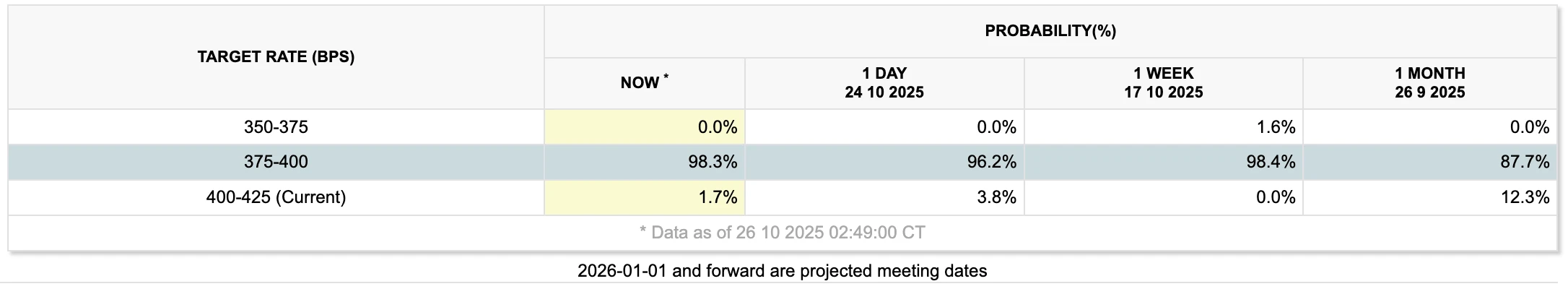Viewport: 1568px width, 289px height.
Task: Click the 'Data as of' timestamp footnote
Action: pyautogui.click(x=782, y=233)
